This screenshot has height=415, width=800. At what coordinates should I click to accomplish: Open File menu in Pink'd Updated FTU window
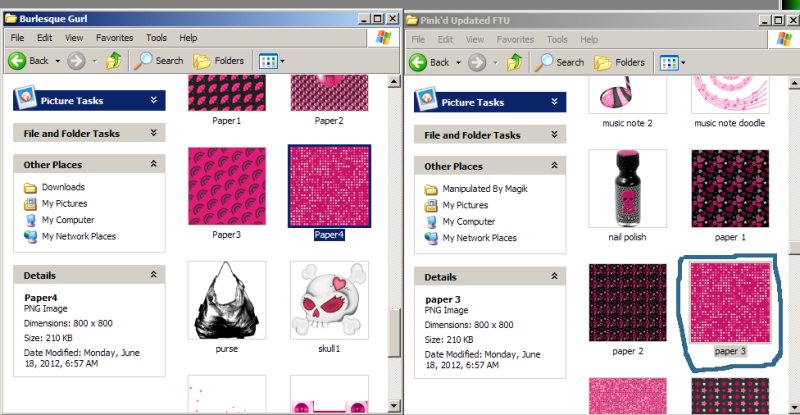pyautogui.click(x=418, y=39)
